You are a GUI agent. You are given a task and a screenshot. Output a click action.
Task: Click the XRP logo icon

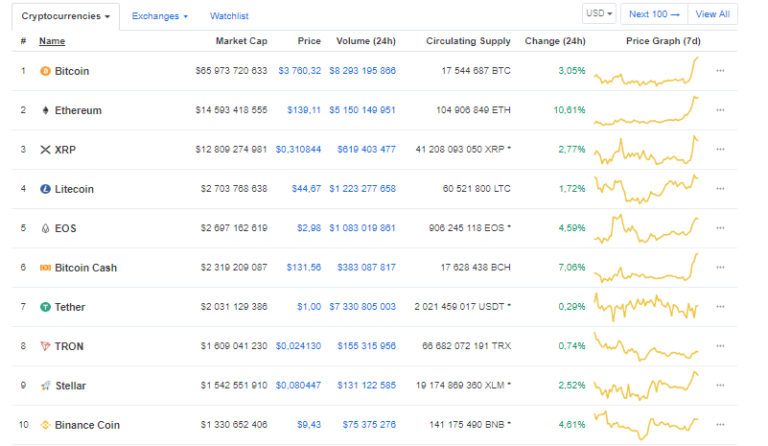[x=45, y=149]
